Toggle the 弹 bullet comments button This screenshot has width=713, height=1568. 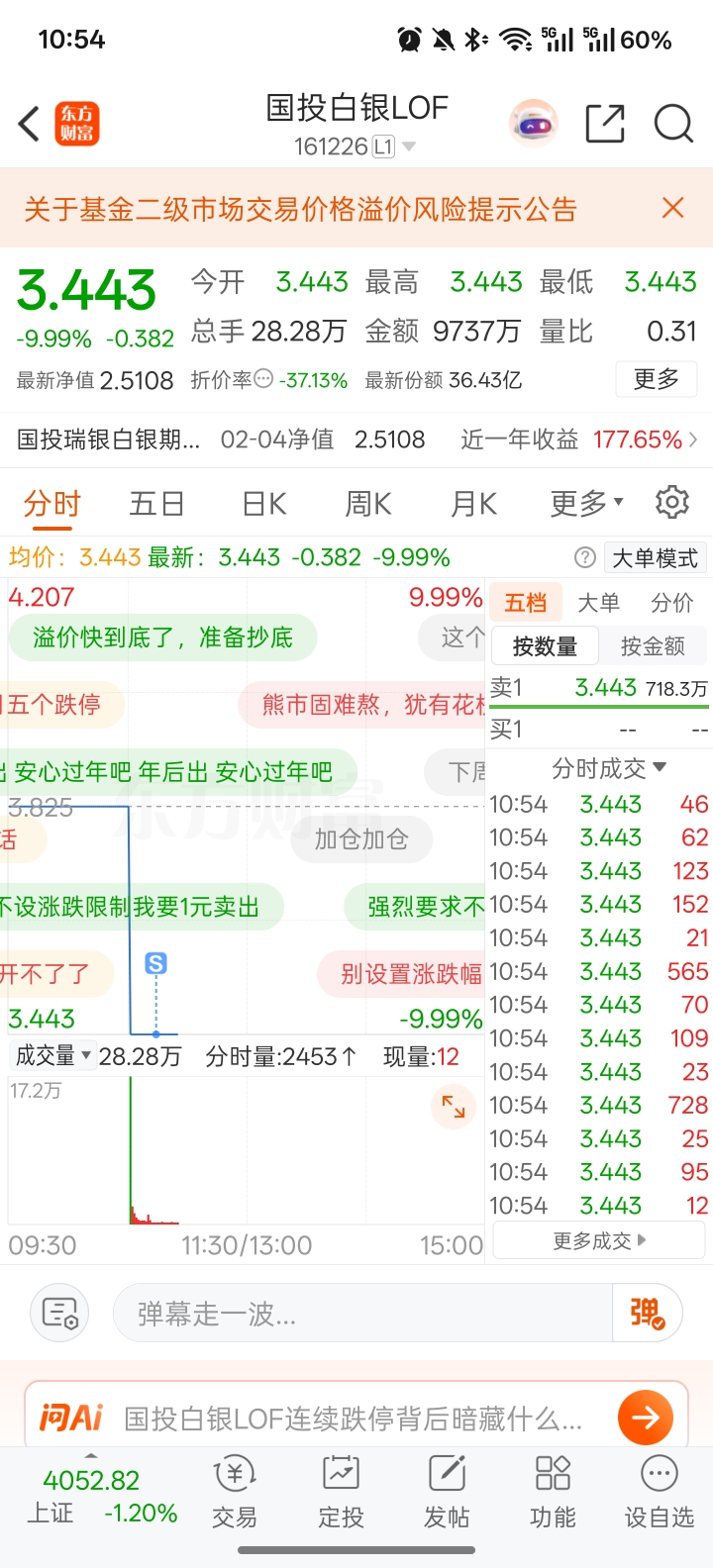[x=648, y=1314]
